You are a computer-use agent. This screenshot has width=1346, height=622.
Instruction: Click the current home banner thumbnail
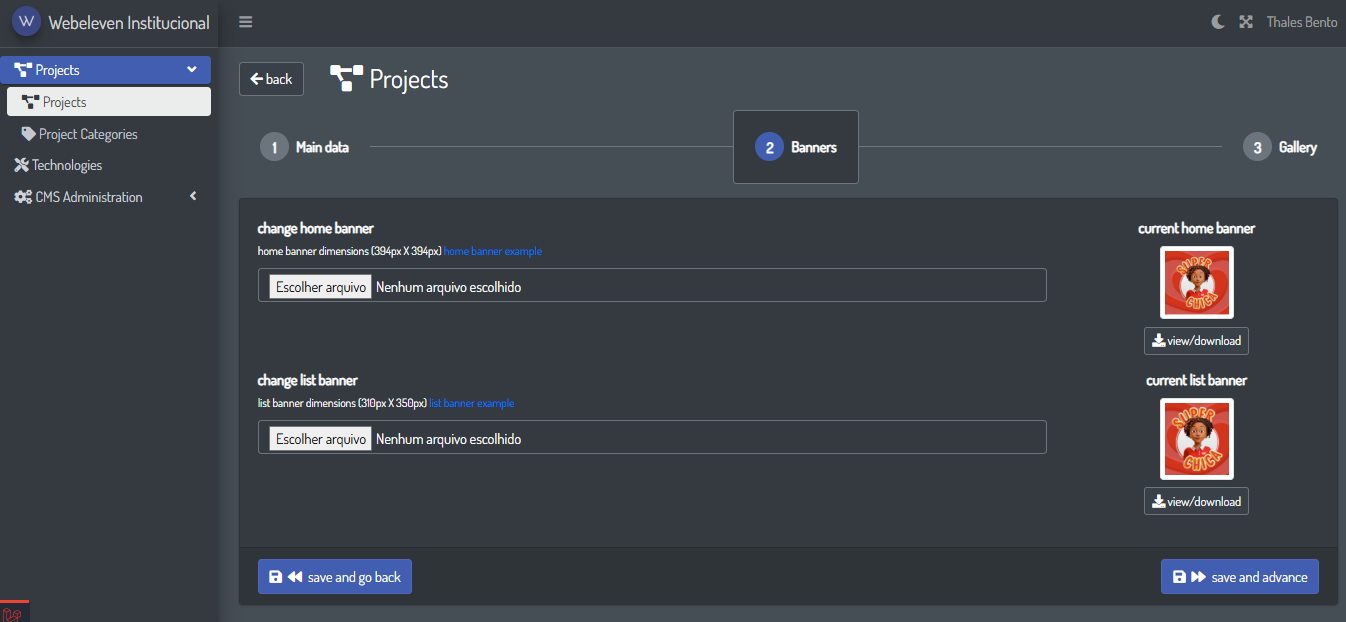click(x=1196, y=283)
